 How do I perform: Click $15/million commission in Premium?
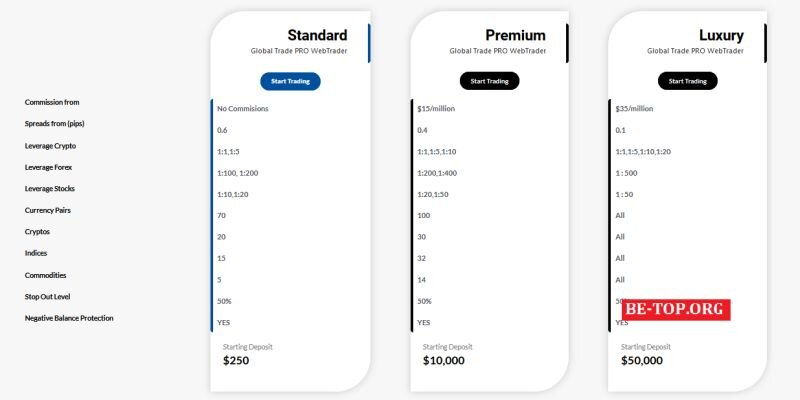436,109
